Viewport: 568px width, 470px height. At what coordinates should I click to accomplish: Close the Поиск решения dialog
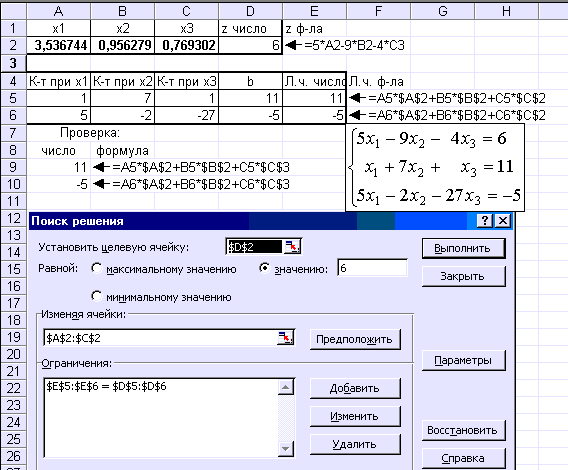tap(503, 221)
